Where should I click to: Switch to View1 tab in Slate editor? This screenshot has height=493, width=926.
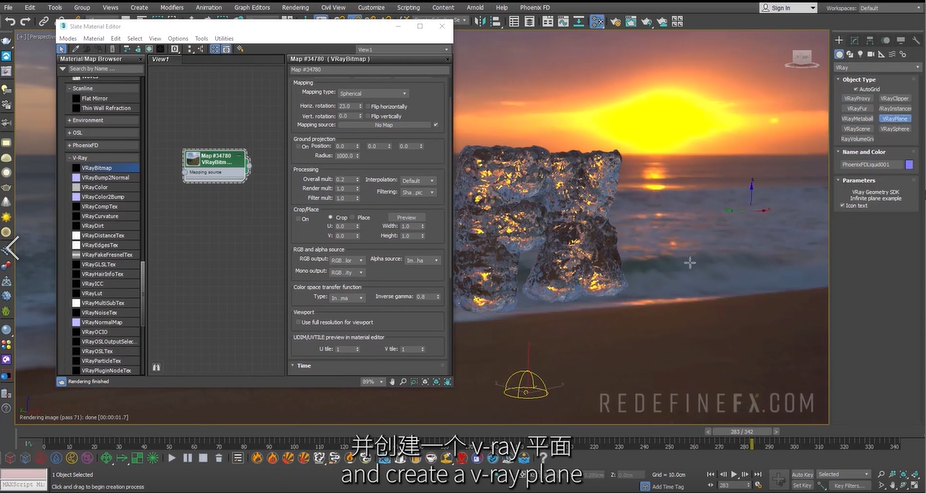pyautogui.click(x=161, y=59)
